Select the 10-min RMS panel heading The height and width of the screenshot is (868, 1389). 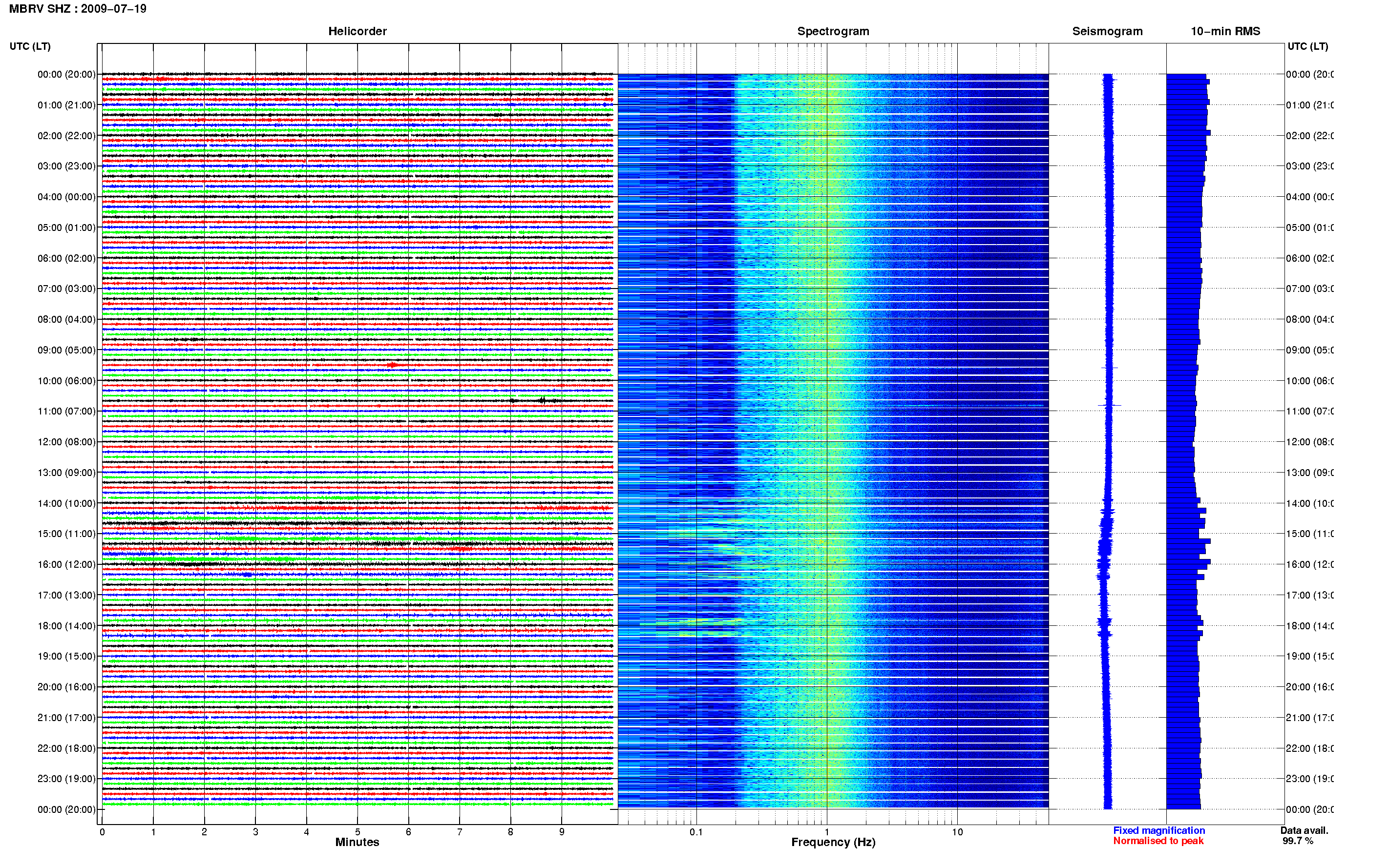click(x=1225, y=31)
